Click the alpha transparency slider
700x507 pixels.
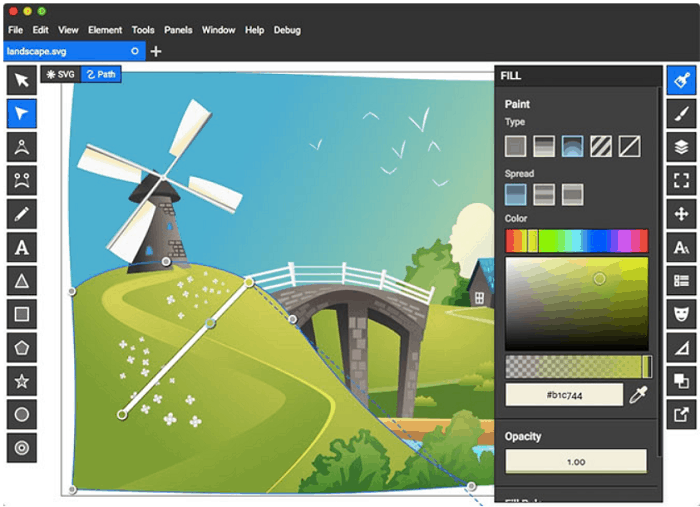576,367
